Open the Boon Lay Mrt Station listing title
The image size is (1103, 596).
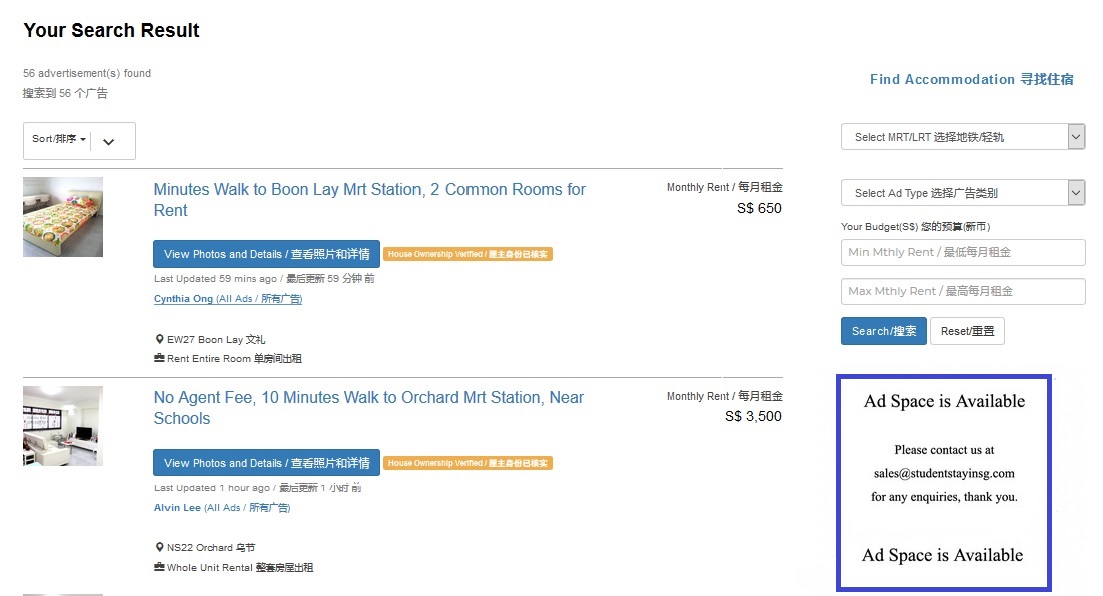click(x=369, y=200)
